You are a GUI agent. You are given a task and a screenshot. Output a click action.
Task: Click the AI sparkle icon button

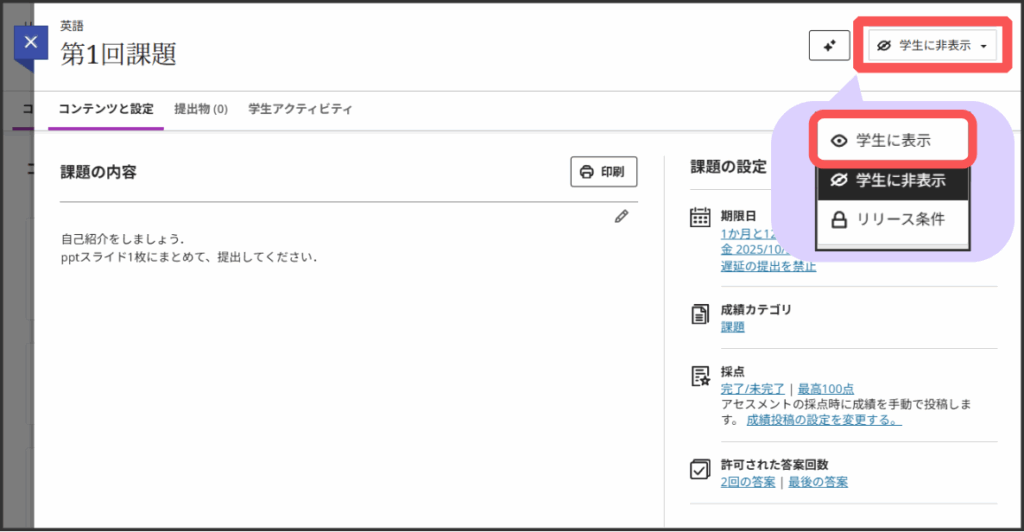coord(829,45)
